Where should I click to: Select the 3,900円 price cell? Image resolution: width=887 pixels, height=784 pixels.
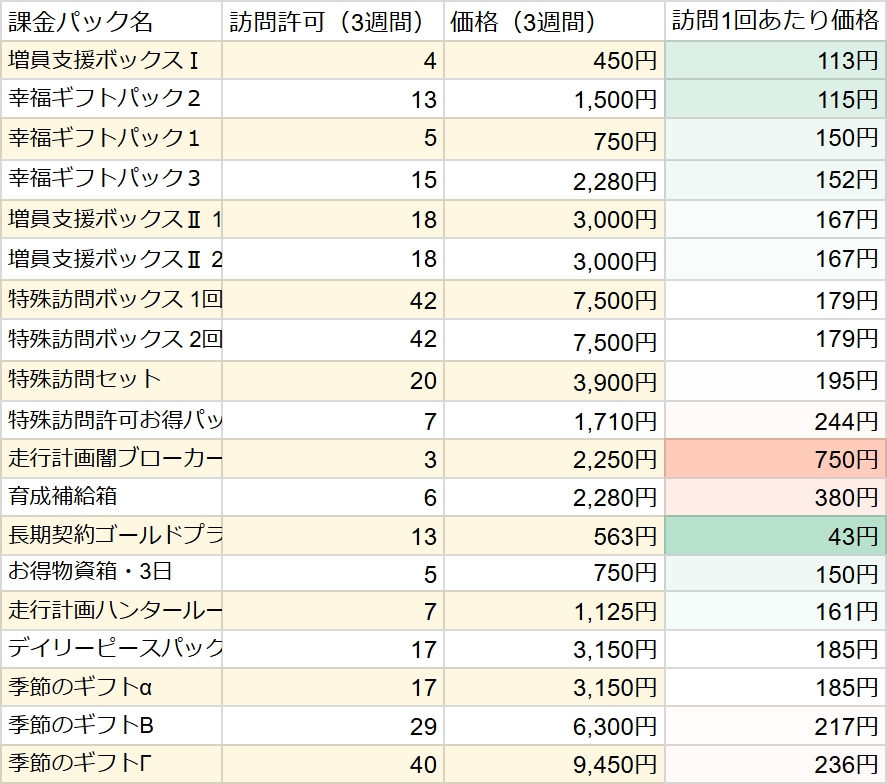[554, 380]
